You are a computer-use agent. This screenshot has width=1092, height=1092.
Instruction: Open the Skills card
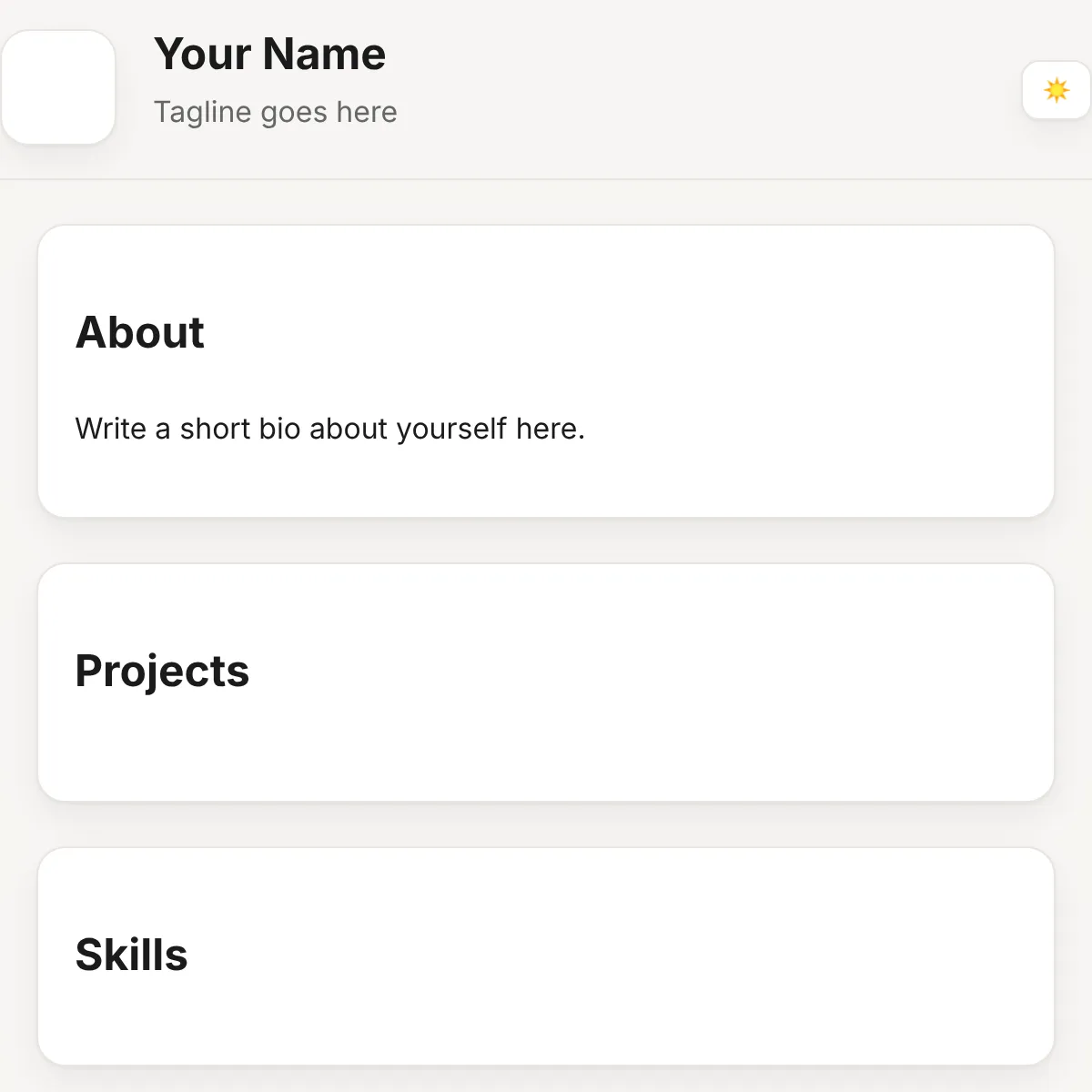coord(546,955)
